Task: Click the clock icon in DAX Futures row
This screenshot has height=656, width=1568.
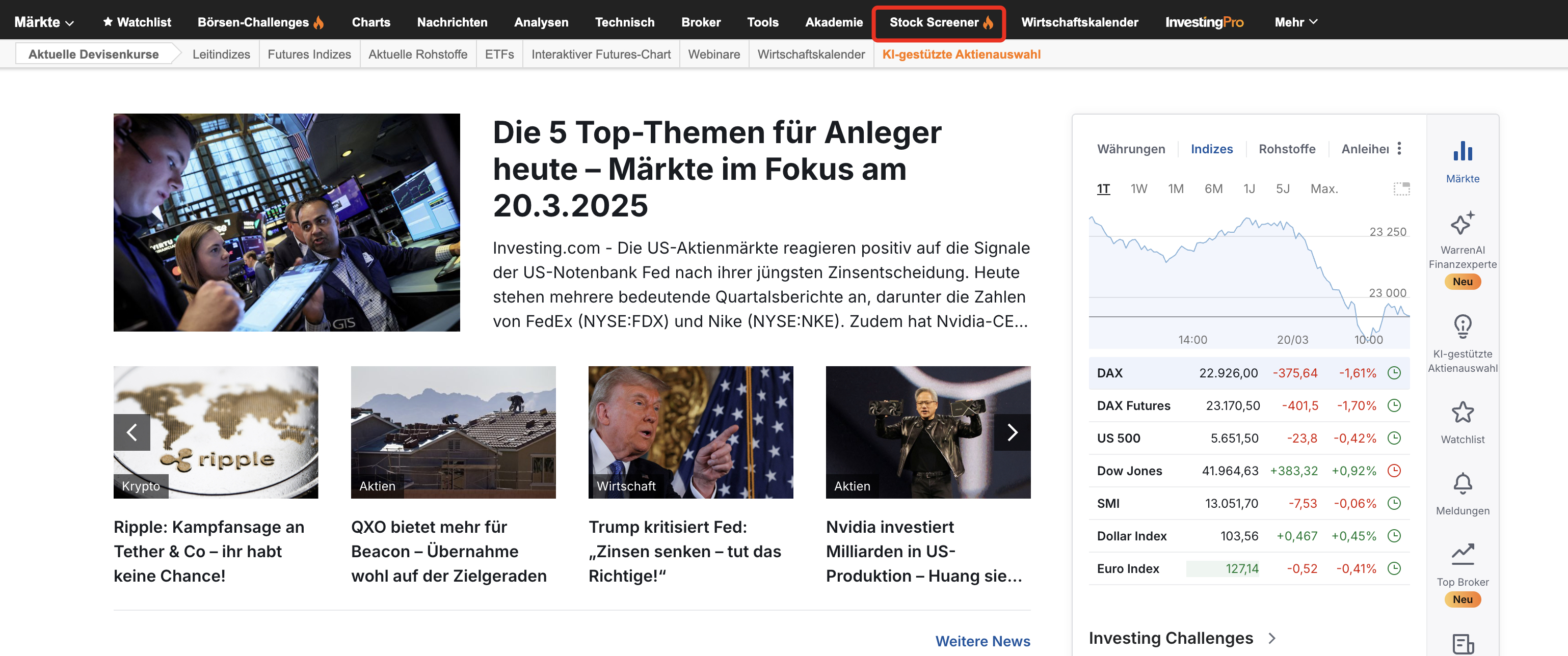Action: tap(1394, 405)
